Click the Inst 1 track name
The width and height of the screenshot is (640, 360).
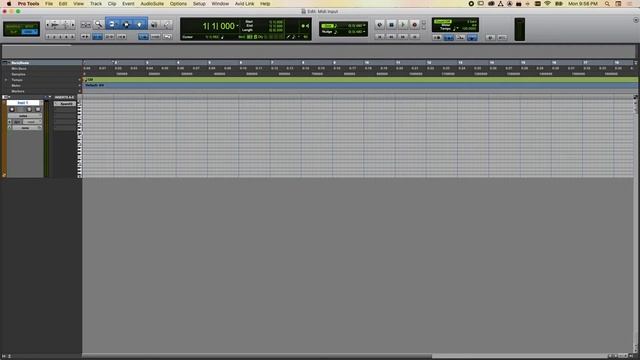(x=23, y=103)
